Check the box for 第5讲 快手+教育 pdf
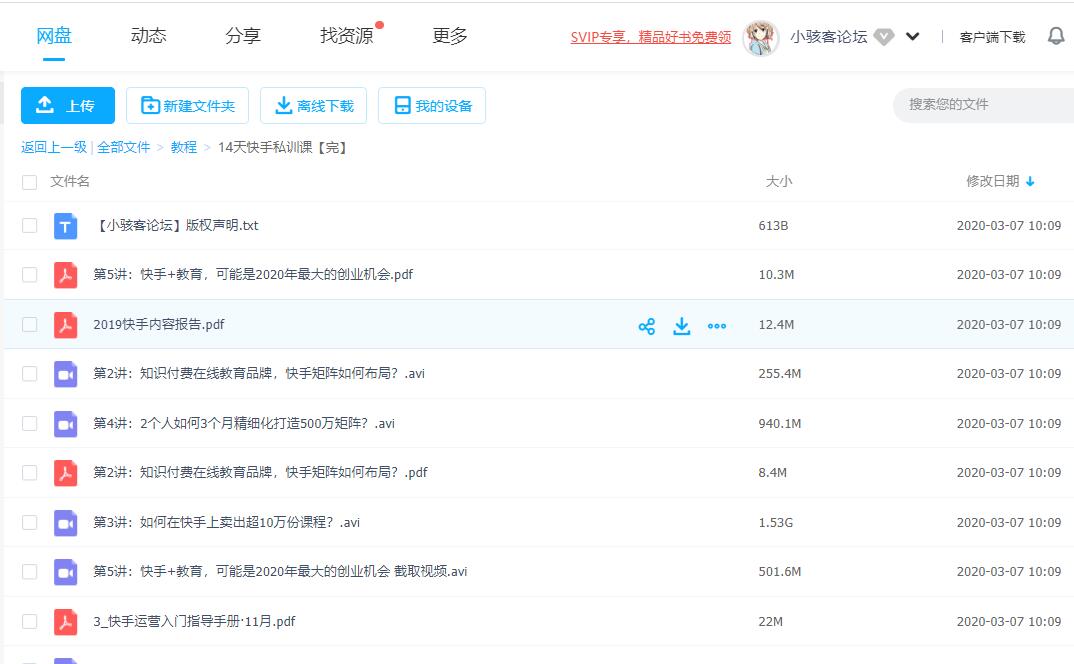This screenshot has height=664, width=1074. 29,275
